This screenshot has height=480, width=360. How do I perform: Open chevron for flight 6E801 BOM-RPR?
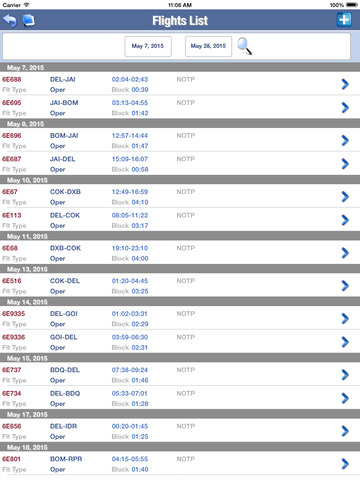click(x=345, y=464)
